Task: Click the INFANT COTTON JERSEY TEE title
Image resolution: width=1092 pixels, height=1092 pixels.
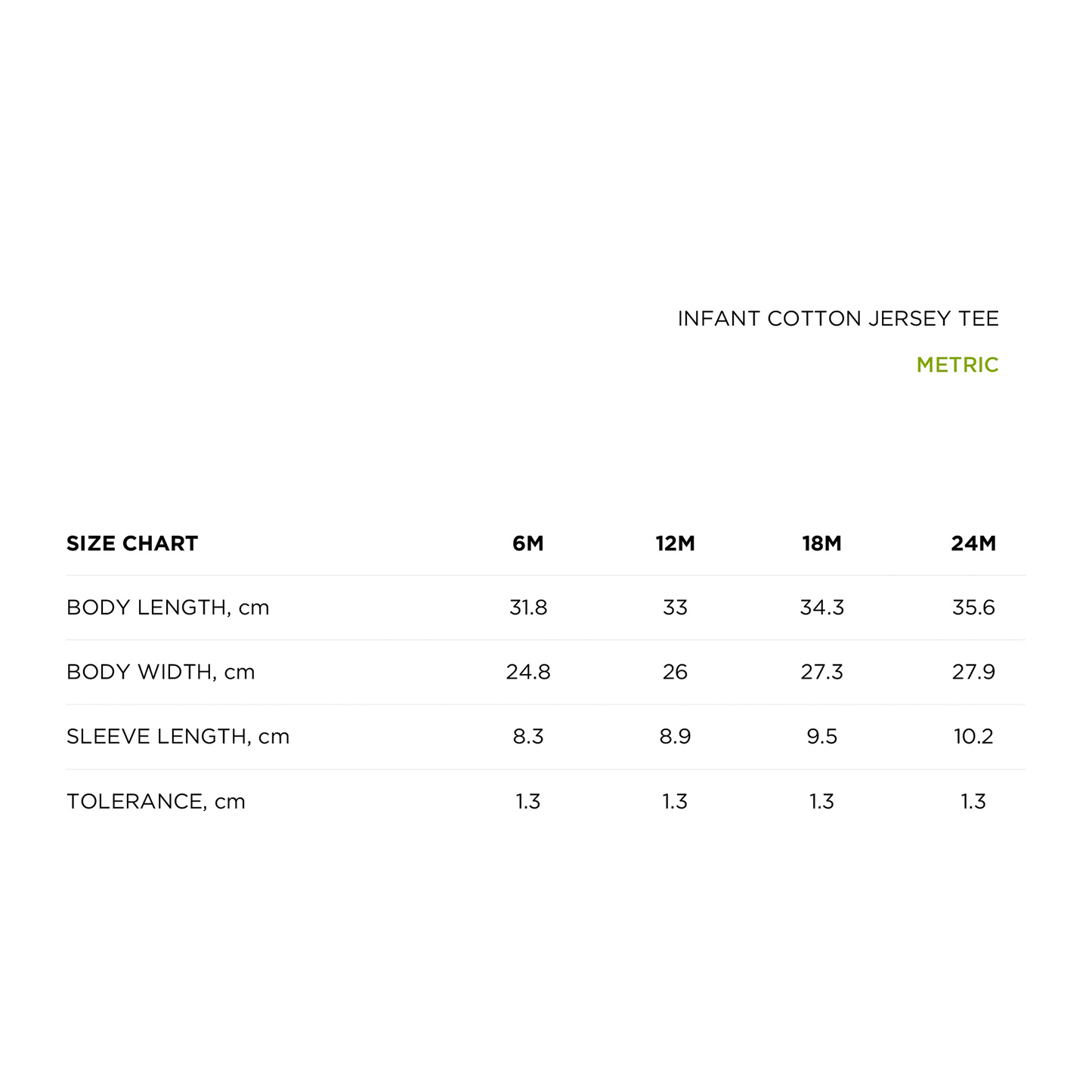Action: 837,319
